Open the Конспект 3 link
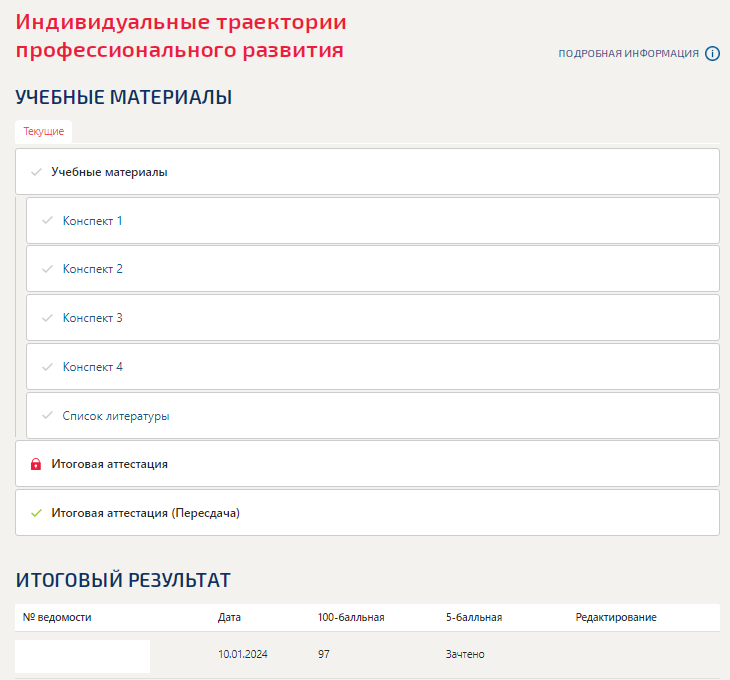 (93, 318)
